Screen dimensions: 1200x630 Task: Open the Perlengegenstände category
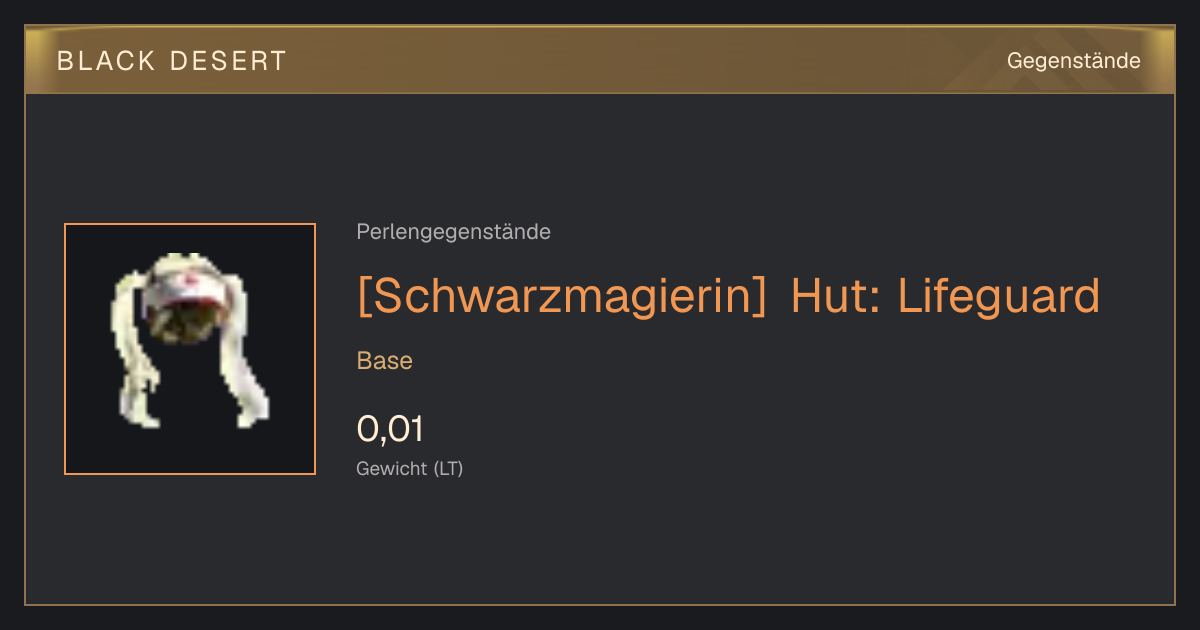click(x=453, y=232)
